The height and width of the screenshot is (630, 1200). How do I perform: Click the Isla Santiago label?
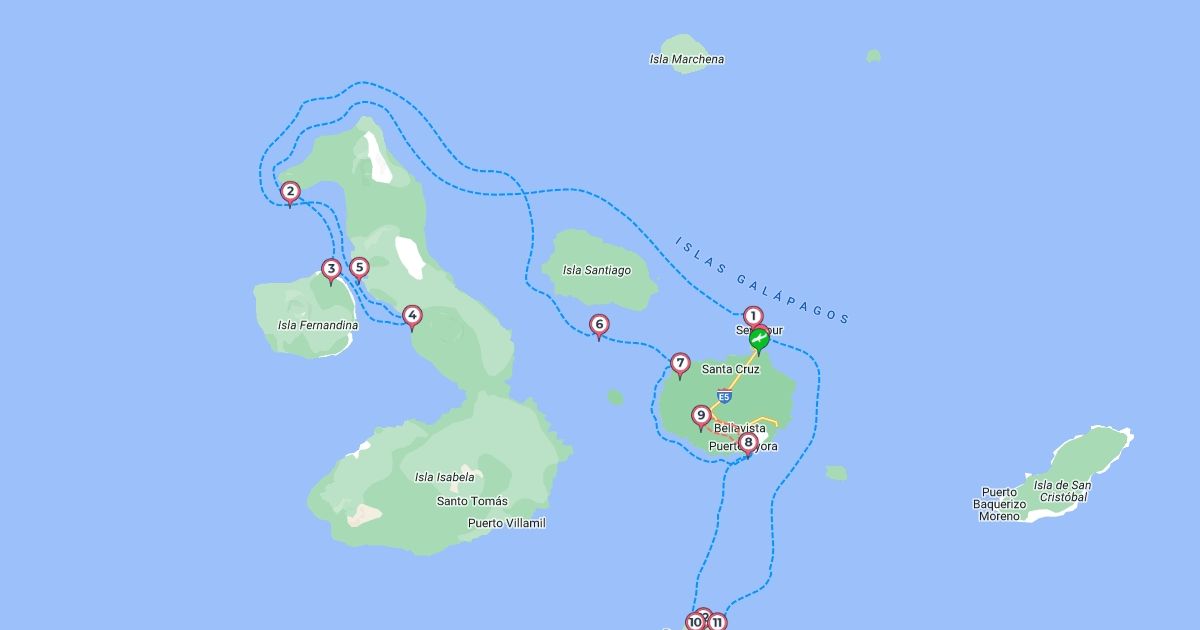pos(597,270)
